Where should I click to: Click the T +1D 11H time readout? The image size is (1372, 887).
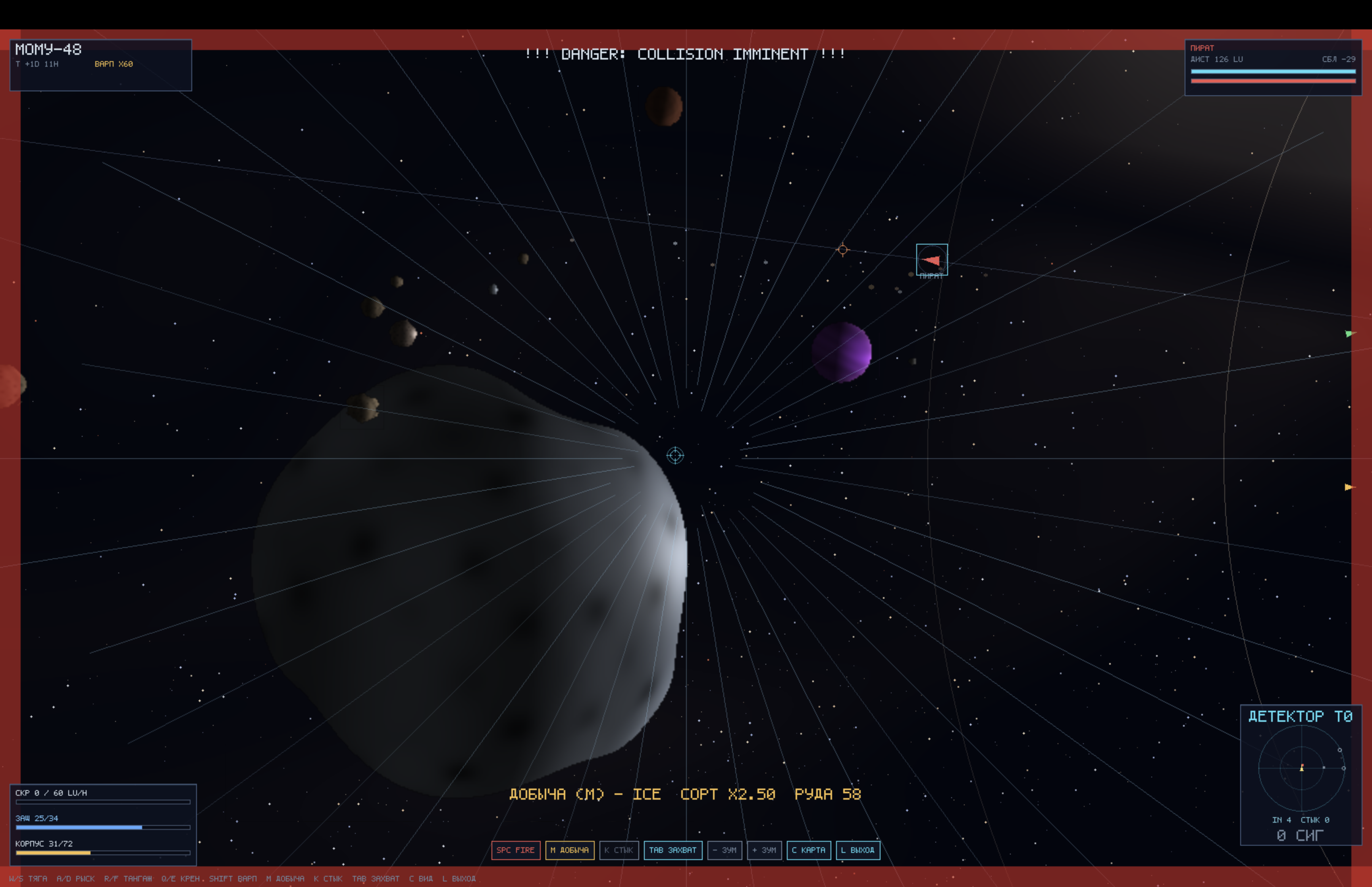[x=37, y=64]
